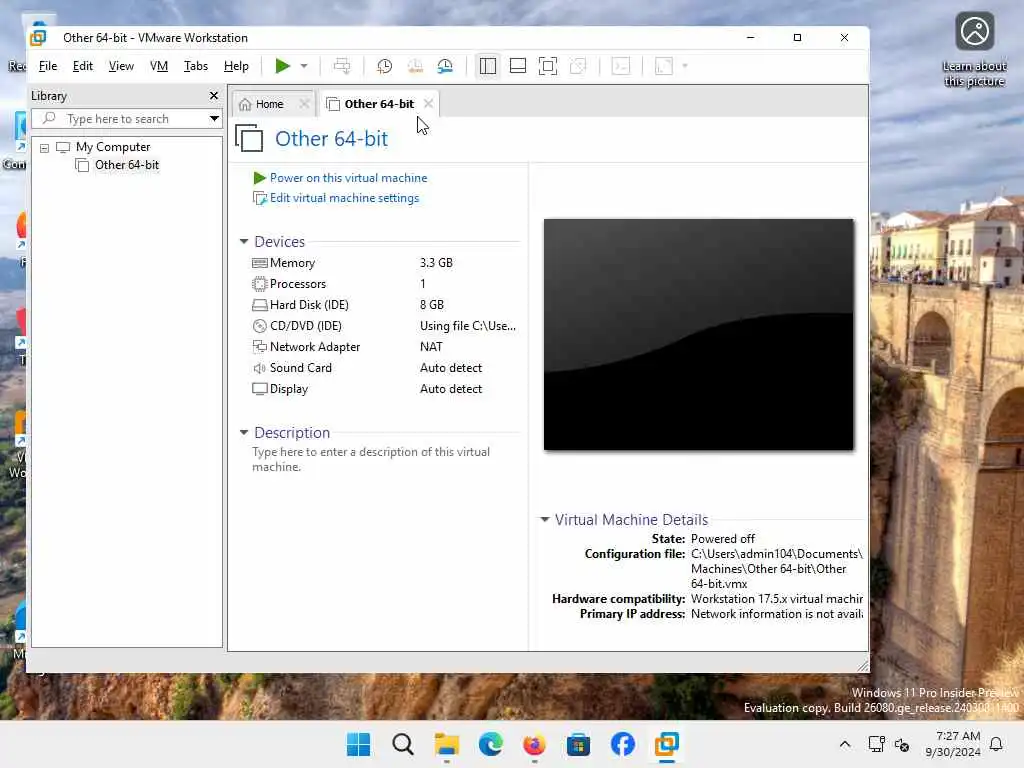Open the View menu
This screenshot has height=768, width=1024.
[x=121, y=66]
